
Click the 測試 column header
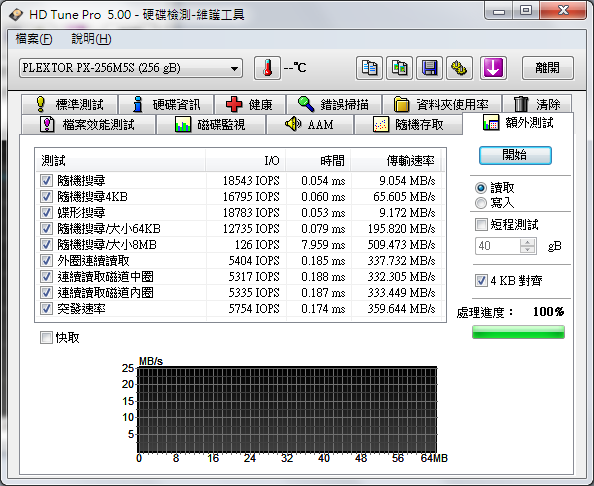(x=120, y=161)
